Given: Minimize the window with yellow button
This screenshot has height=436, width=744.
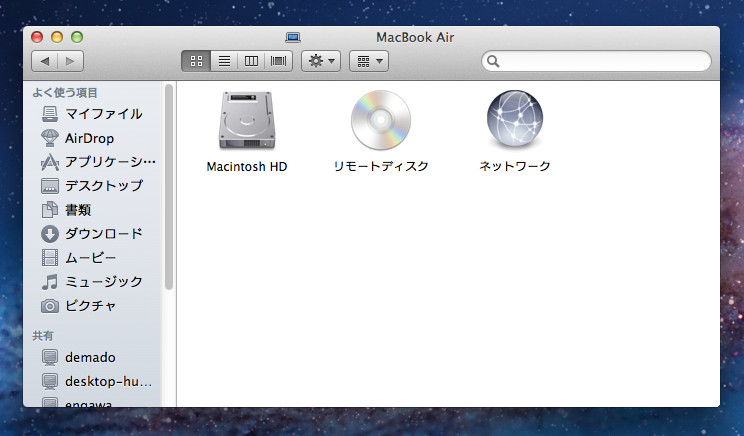Looking at the screenshot, I should pos(57,37).
